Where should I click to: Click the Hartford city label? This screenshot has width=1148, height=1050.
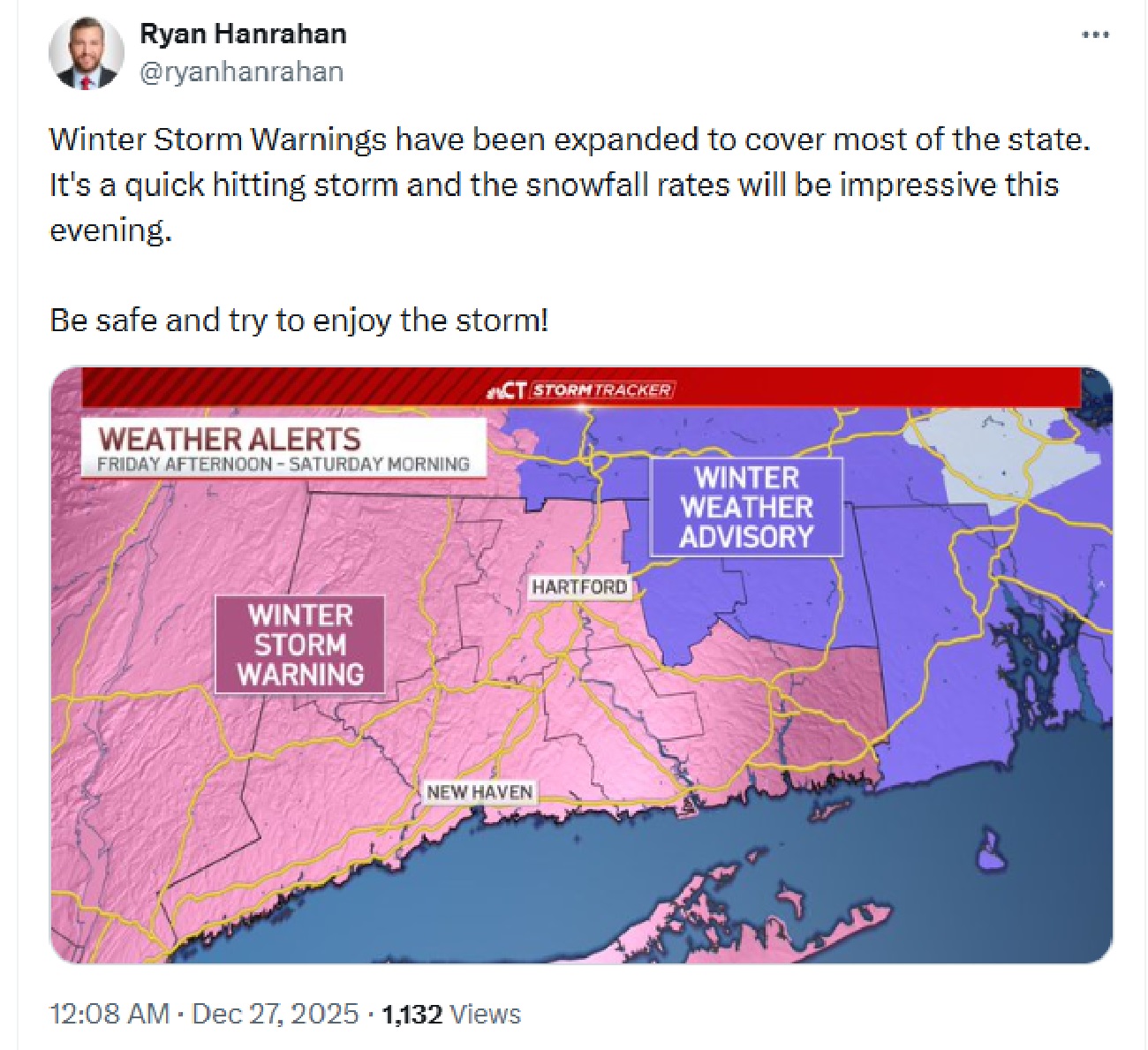pos(579,587)
